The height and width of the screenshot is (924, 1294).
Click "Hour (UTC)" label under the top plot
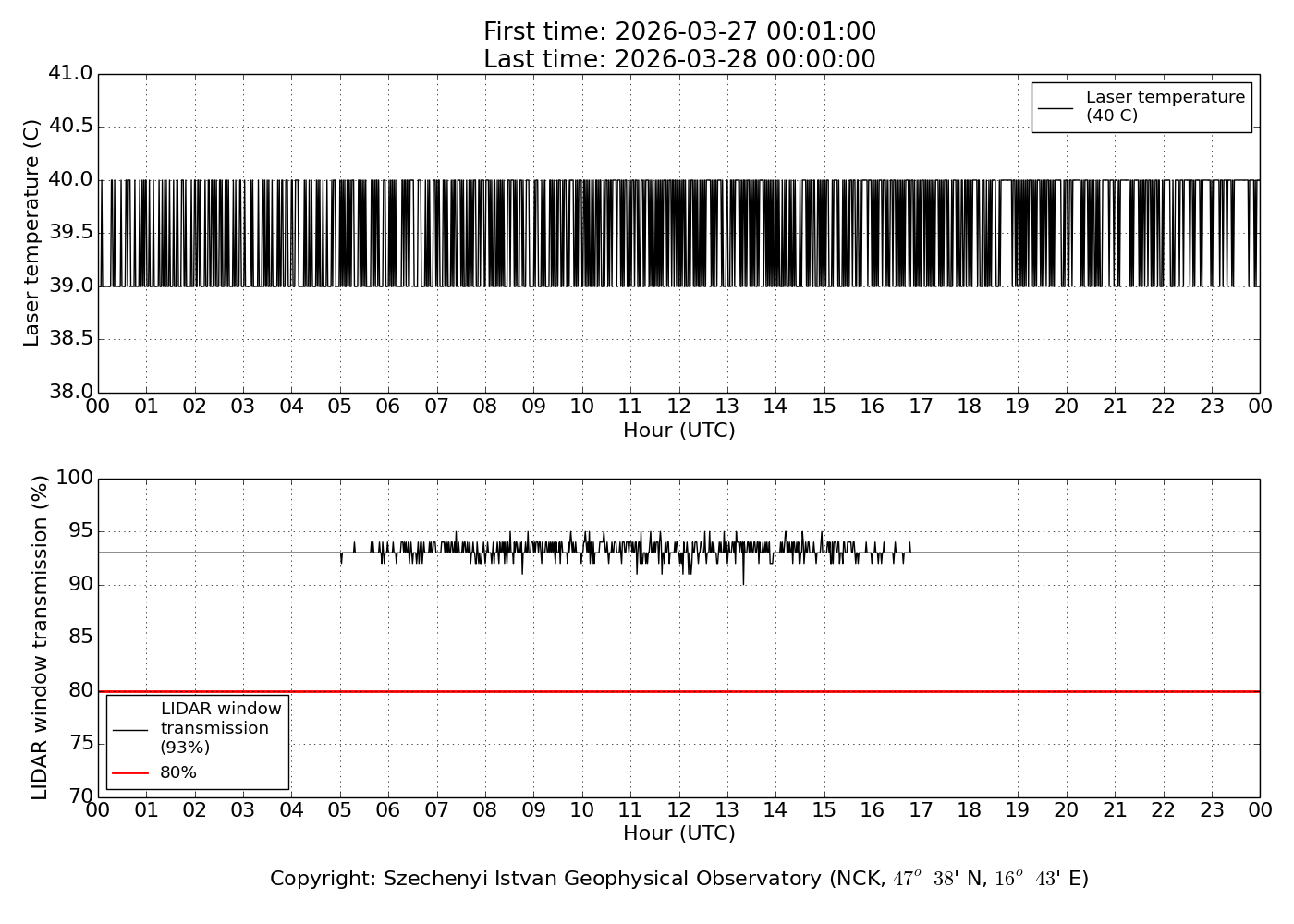click(679, 431)
